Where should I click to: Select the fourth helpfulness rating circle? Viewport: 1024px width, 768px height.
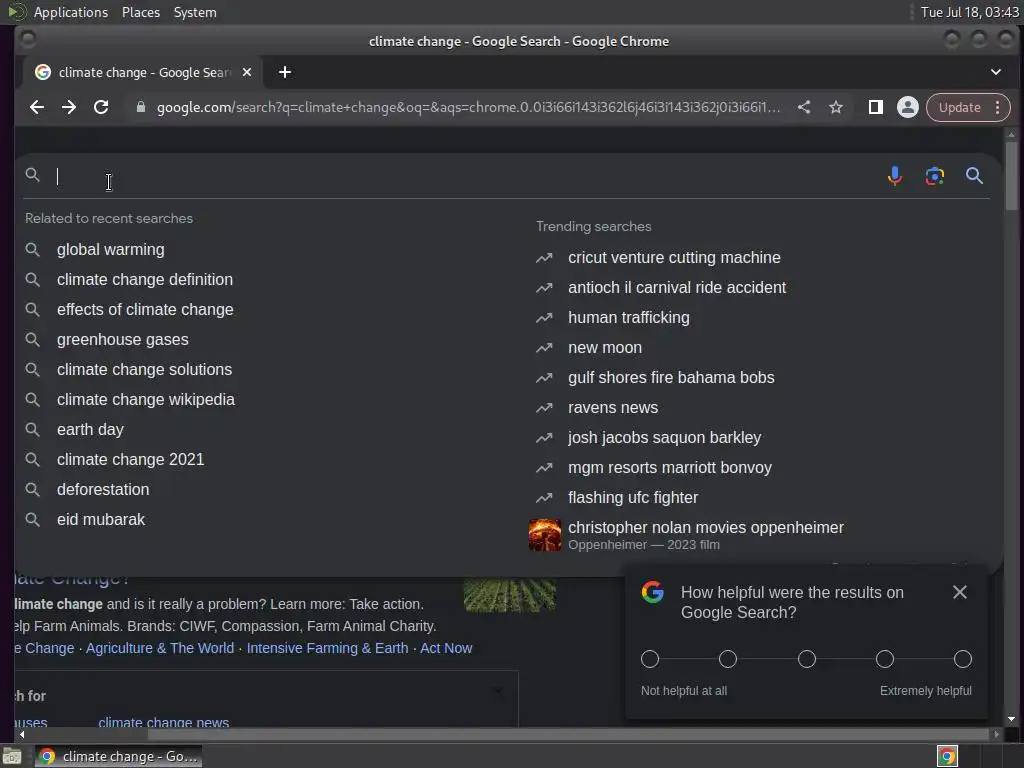pos(884,659)
